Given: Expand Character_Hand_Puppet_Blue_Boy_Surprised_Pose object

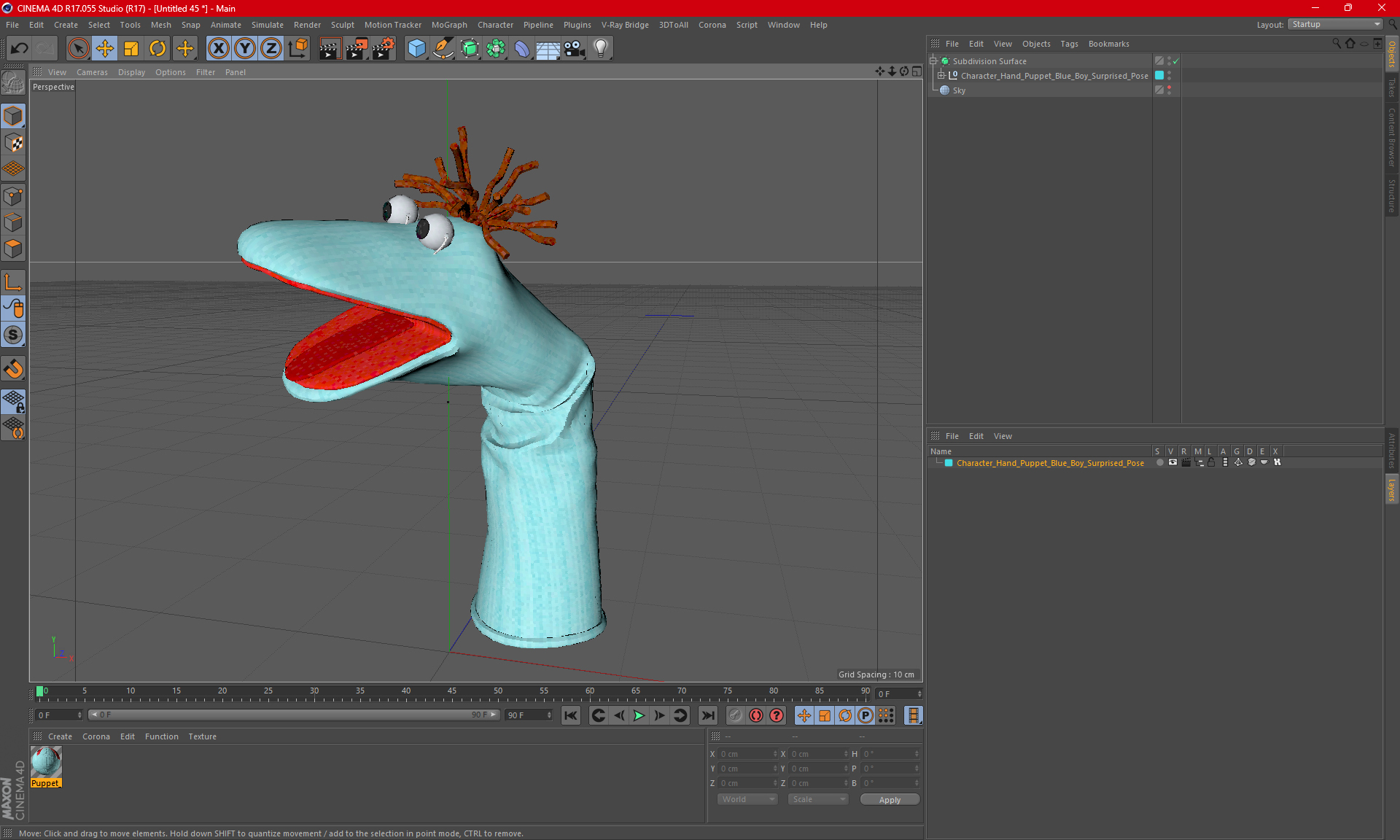Looking at the screenshot, I should [x=941, y=75].
